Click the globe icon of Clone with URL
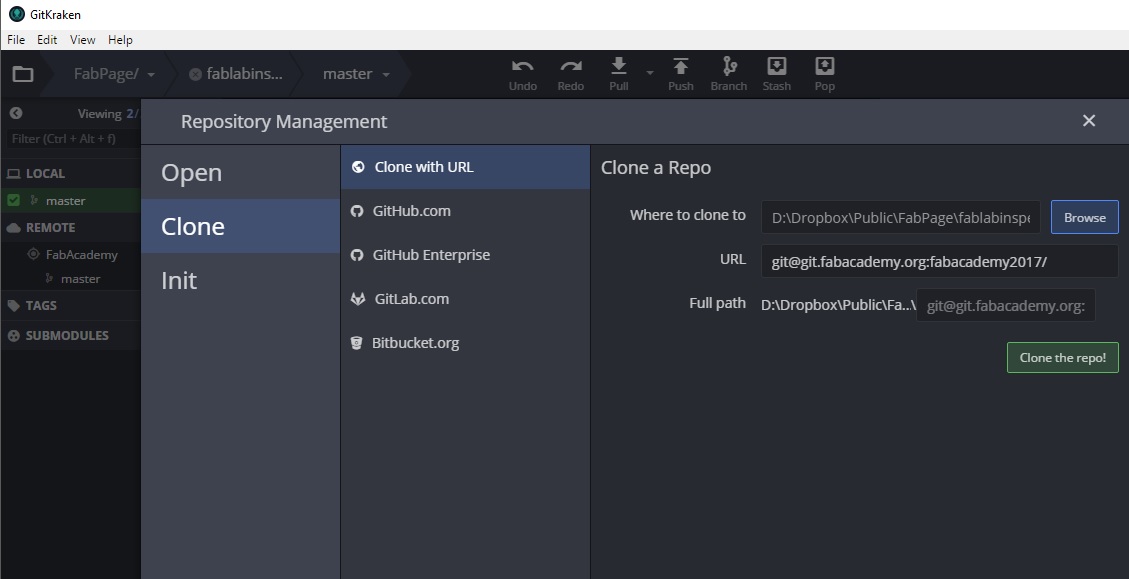1129x579 pixels. click(358, 167)
